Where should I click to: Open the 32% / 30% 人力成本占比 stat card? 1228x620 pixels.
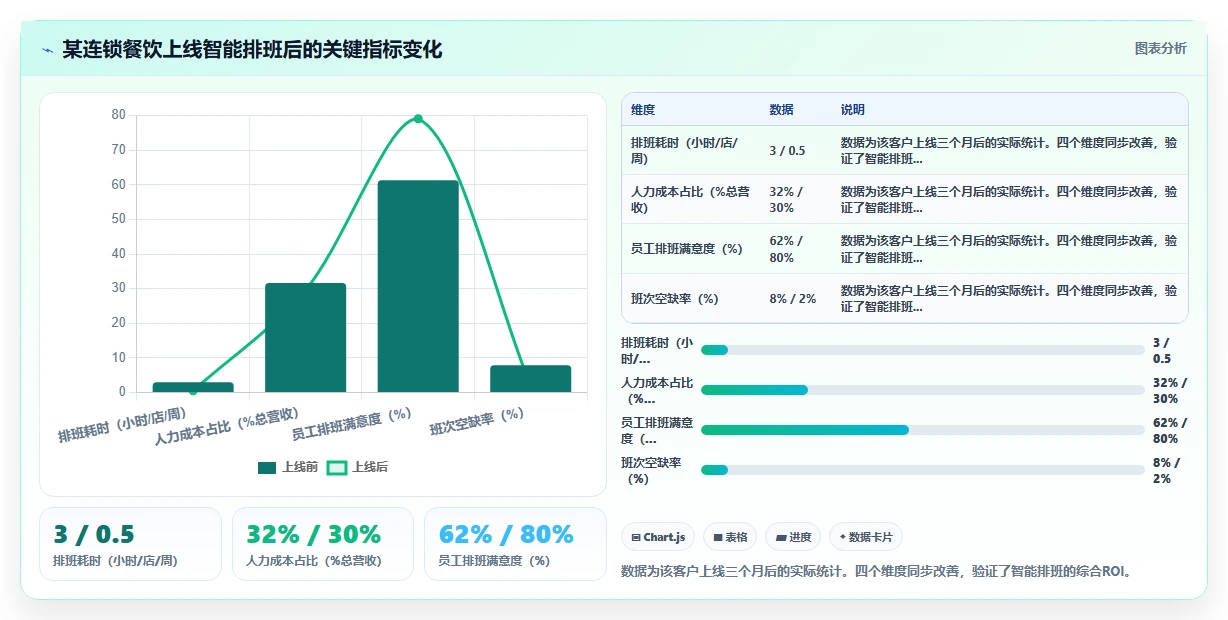pos(322,544)
